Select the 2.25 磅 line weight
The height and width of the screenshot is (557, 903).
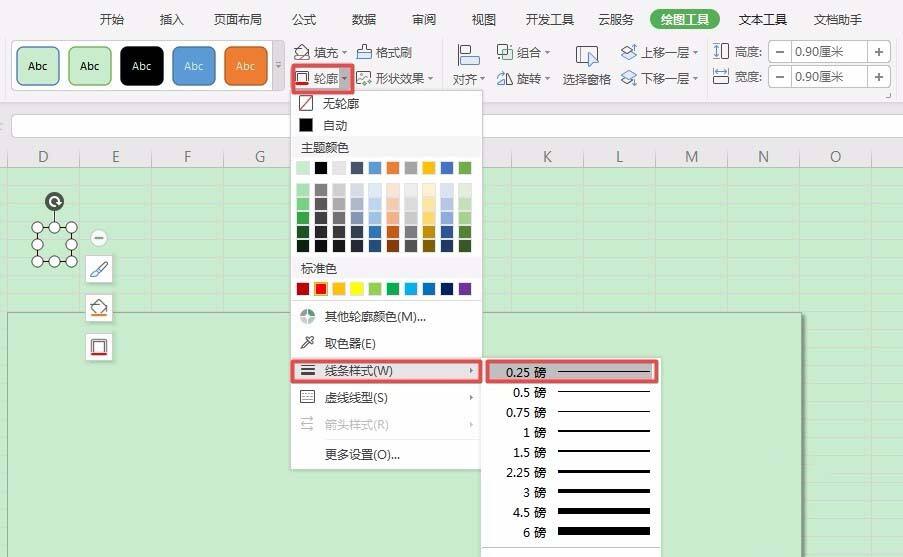coord(572,472)
